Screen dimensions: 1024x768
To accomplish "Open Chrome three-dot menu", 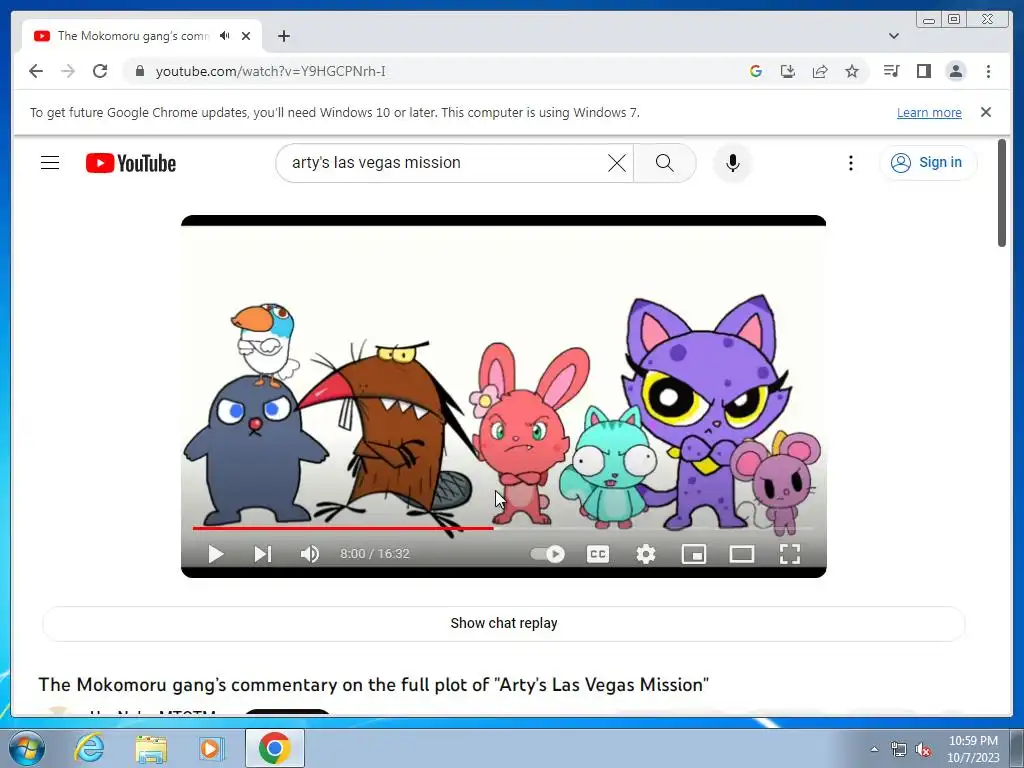I will 988,71.
